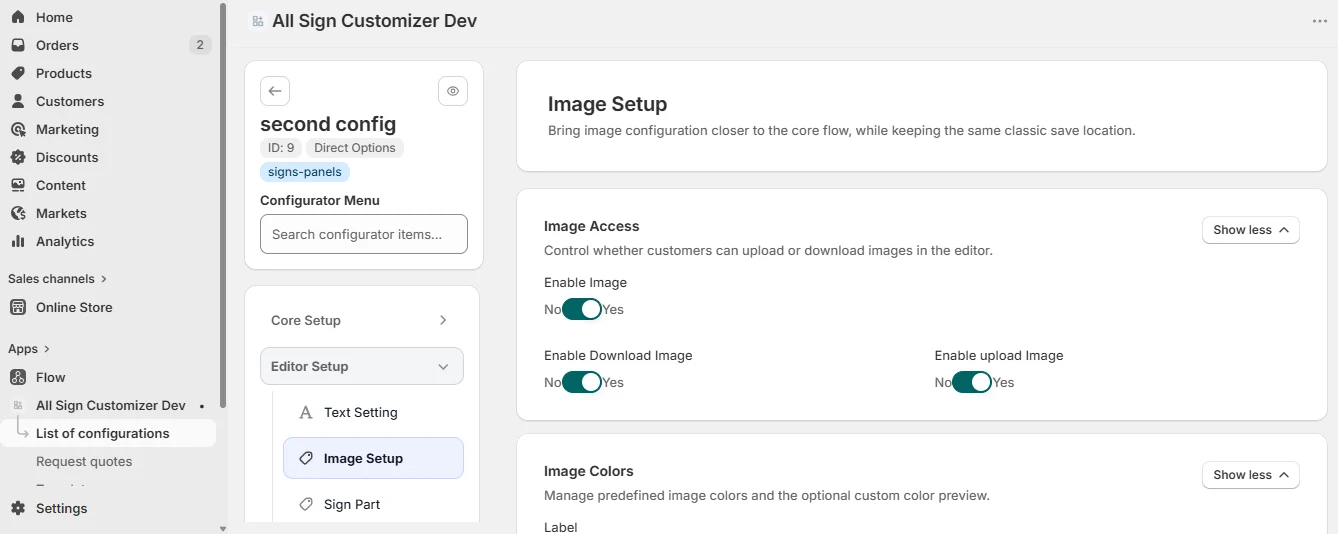Click the Content icon in sidebar

[17, 185]
